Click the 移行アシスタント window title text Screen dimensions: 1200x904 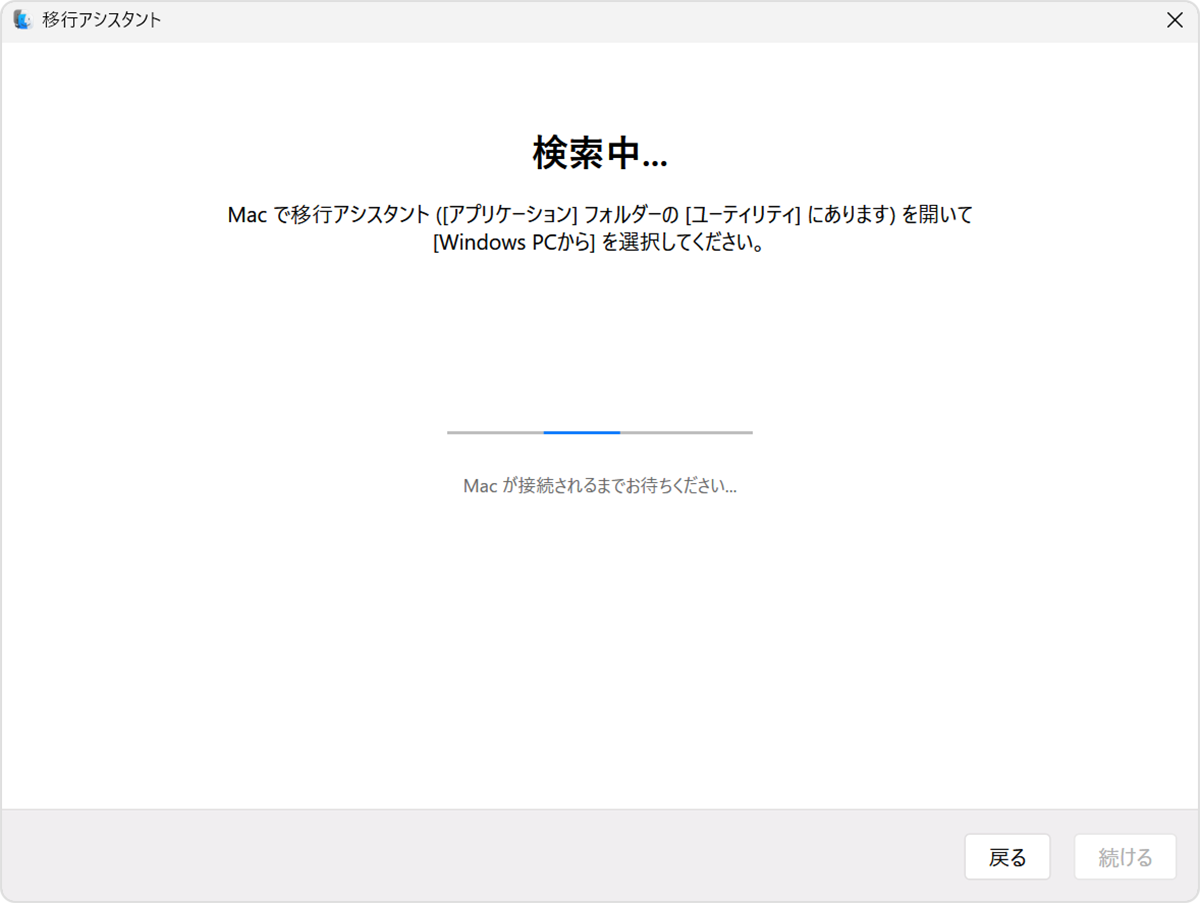(x=101, y=20)
